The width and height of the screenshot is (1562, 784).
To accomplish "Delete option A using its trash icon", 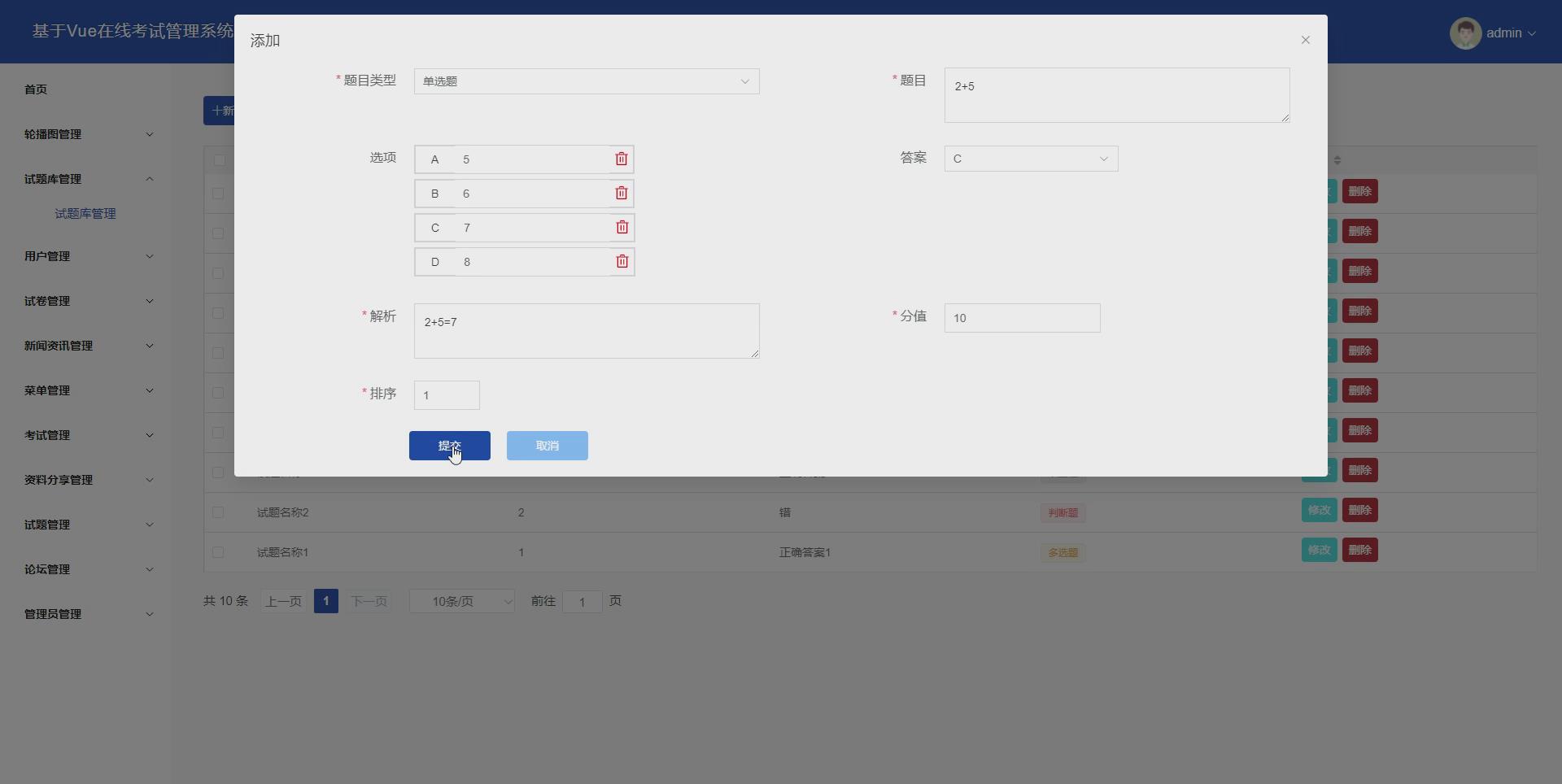I will coord(621,159).
